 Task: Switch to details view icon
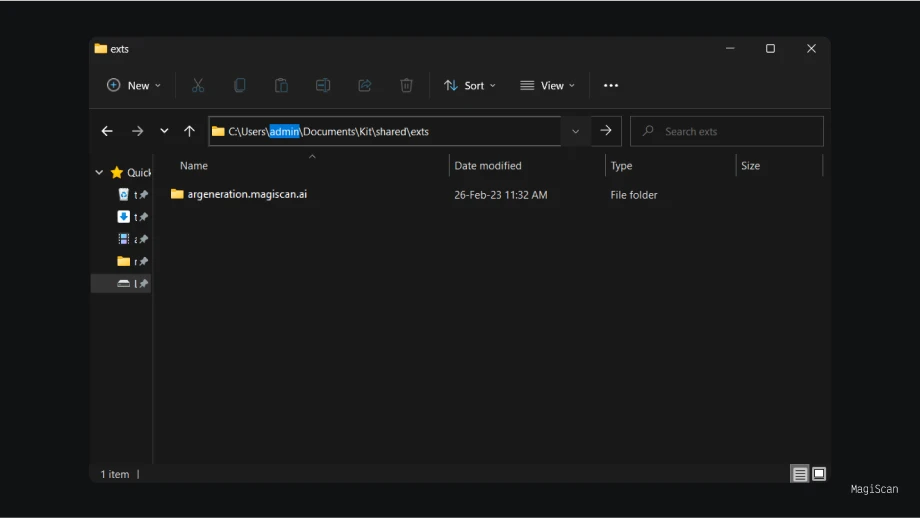pyautogui.click(x=799, y=474)
